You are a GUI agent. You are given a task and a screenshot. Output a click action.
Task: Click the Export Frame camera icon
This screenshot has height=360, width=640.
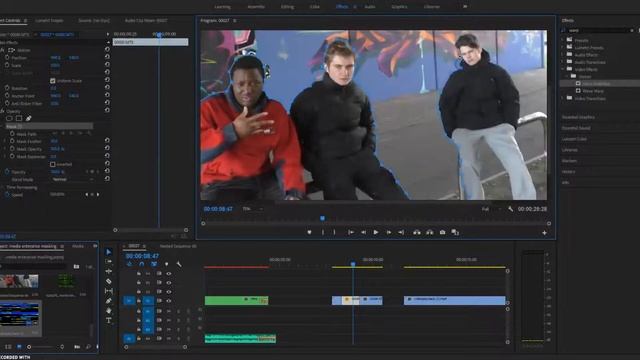tap(442, 232)
